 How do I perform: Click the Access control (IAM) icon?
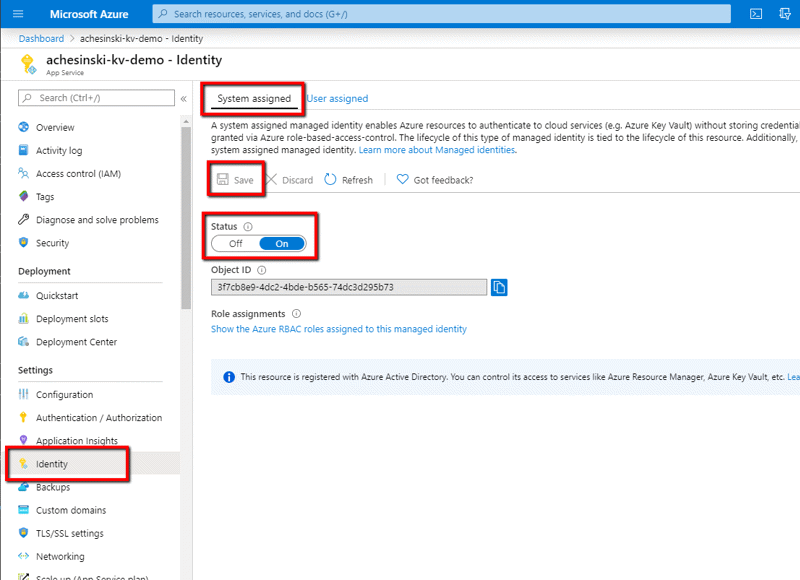(x=23, y=173)
